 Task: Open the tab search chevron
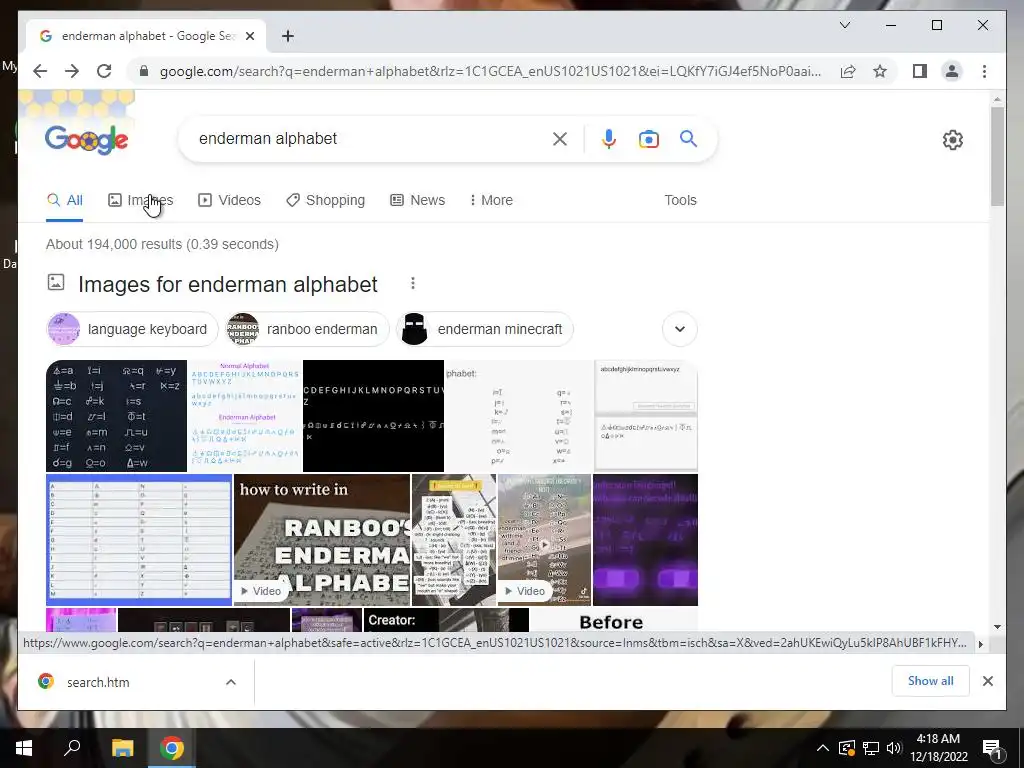pyautogui.click(x=844, y=25)
